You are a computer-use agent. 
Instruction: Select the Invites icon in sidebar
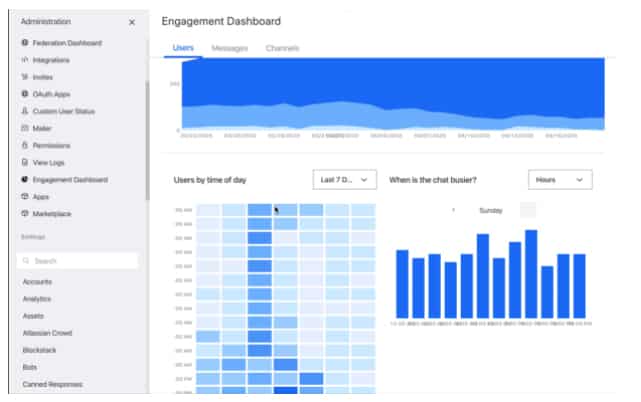25,77
